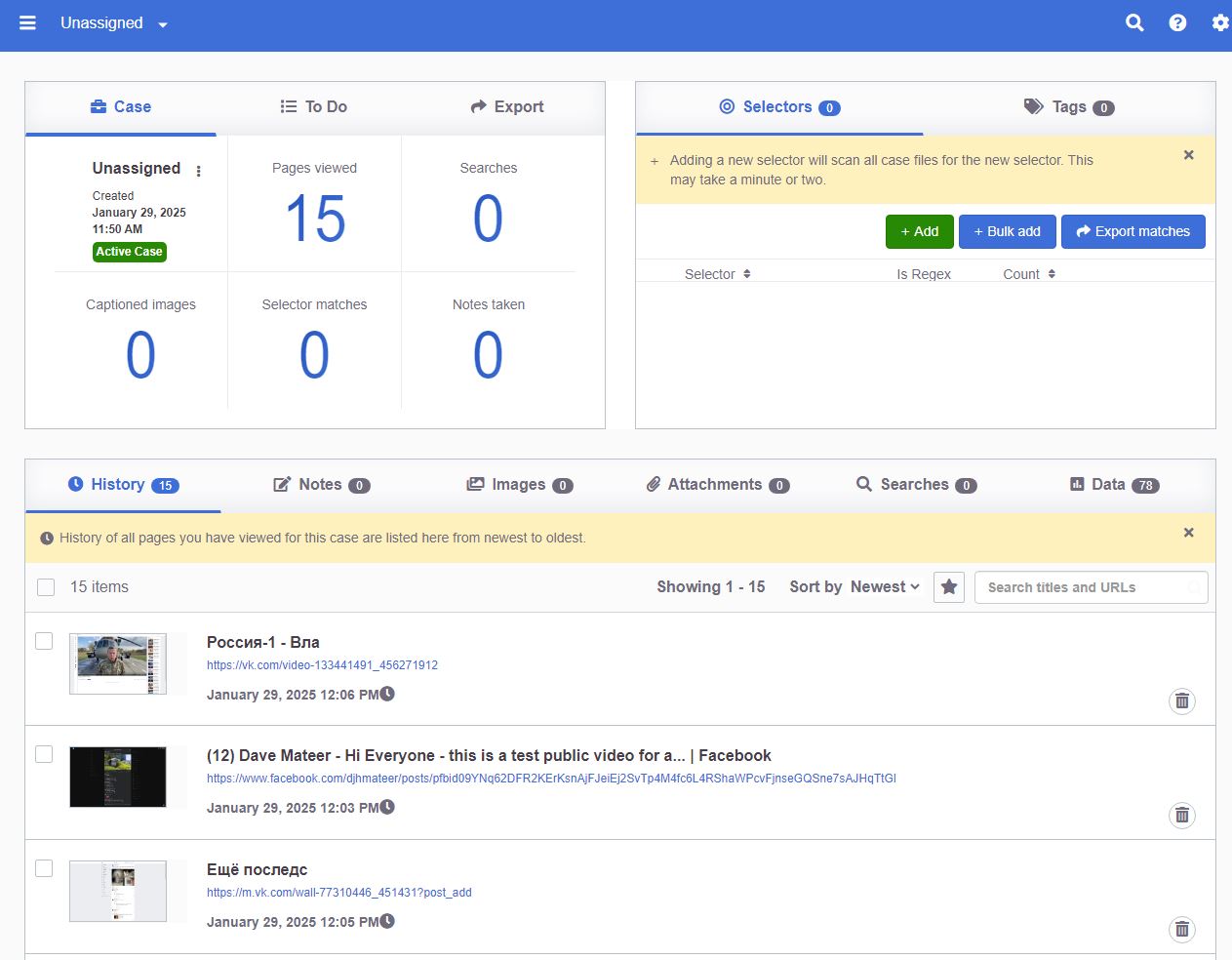Click trash icon for Dave Mateer Facebook entry
The image size is (1232, 960).
click(1181, 815)
